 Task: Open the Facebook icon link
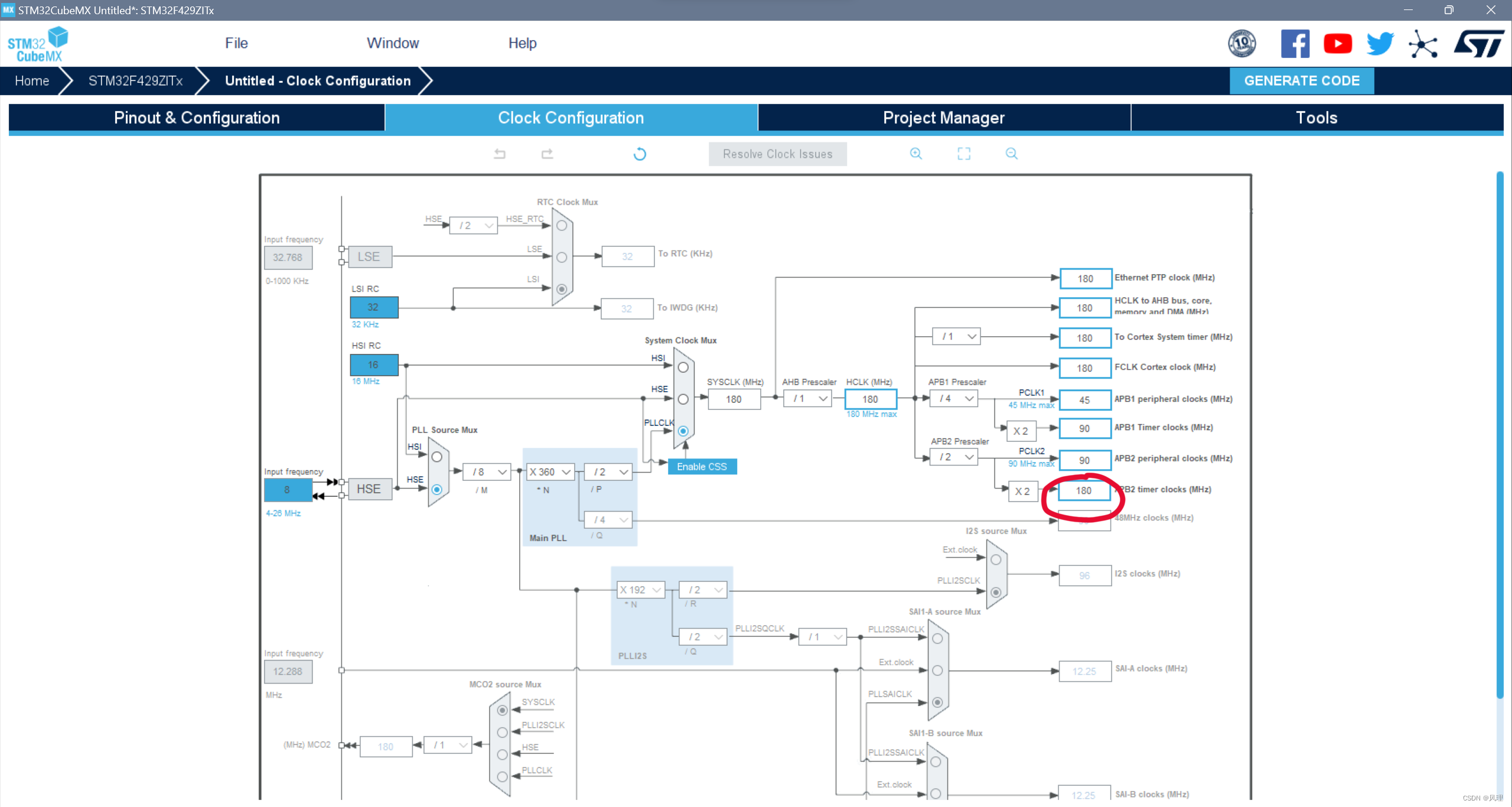(1295, 44)
